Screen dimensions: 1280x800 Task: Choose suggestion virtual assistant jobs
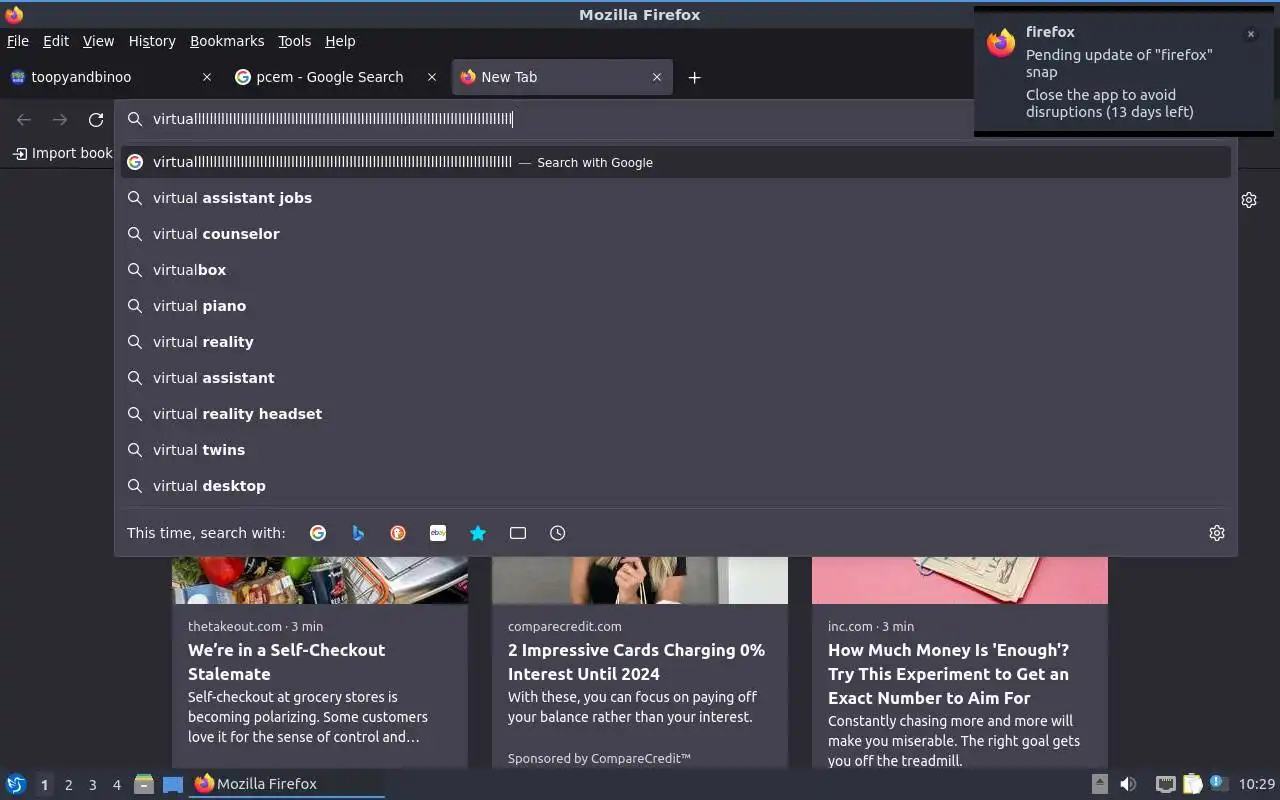point(675,198)
